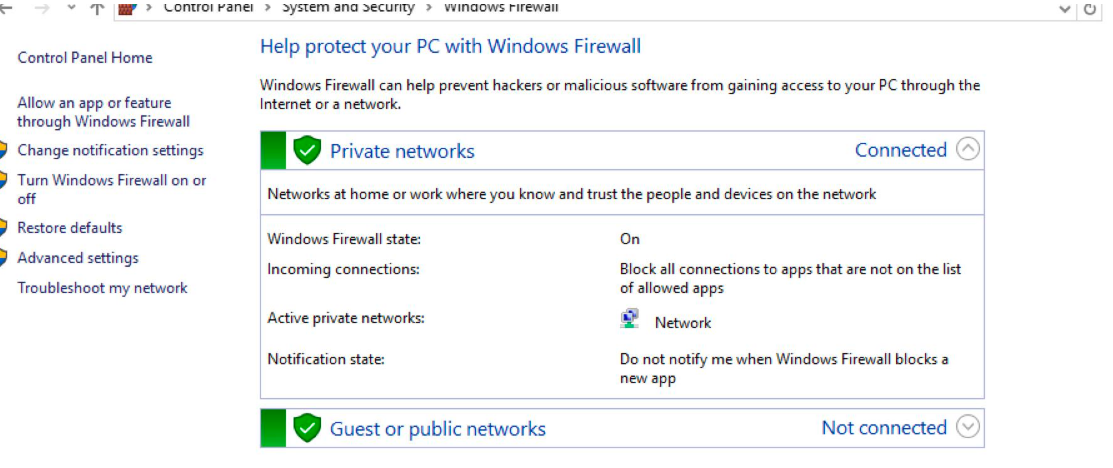Select the System and Security breadcrumb
This screenshot has width=1113, height=468.
coord(348,8)
